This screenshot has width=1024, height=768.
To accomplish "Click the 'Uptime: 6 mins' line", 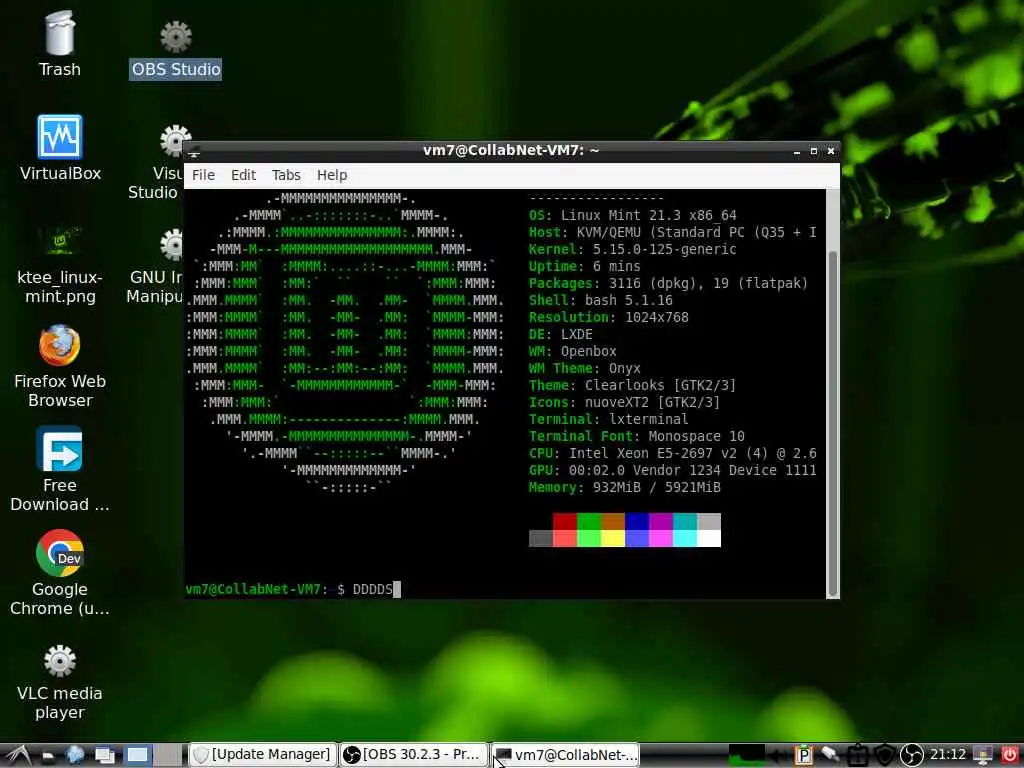I will click(x=584, y=266).
